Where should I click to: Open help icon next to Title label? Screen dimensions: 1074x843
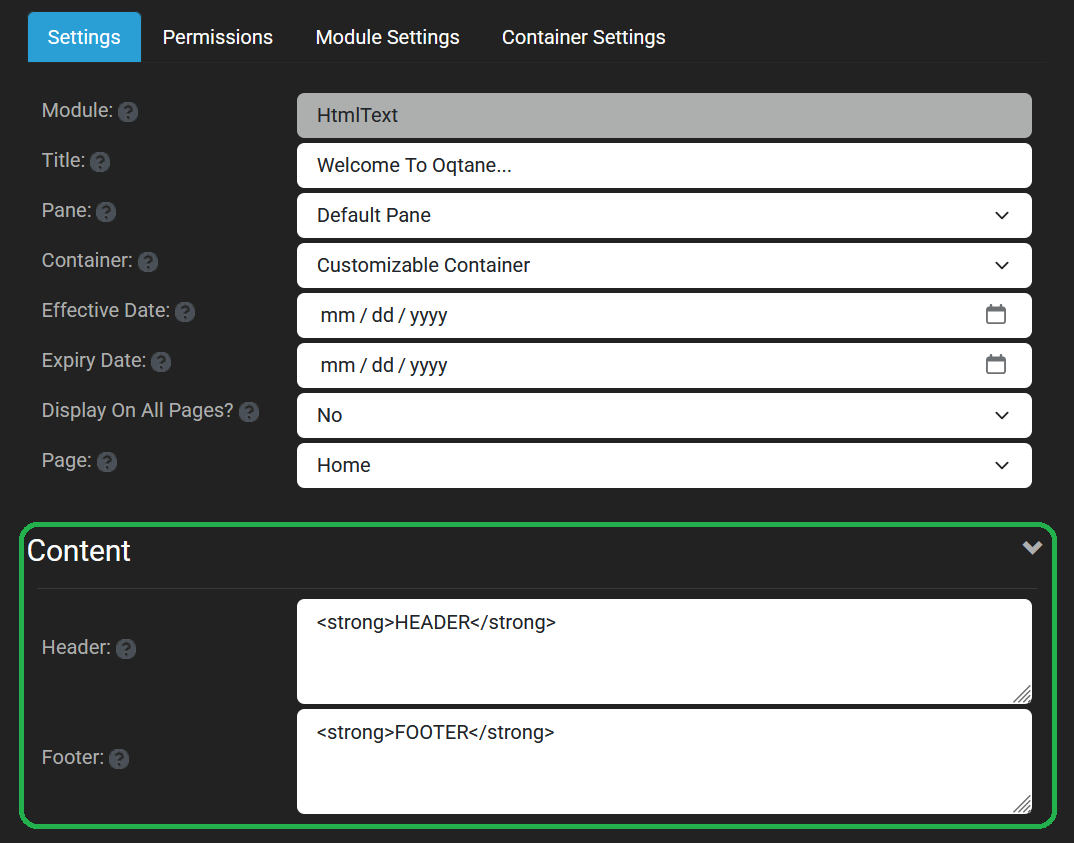[100, 162]
